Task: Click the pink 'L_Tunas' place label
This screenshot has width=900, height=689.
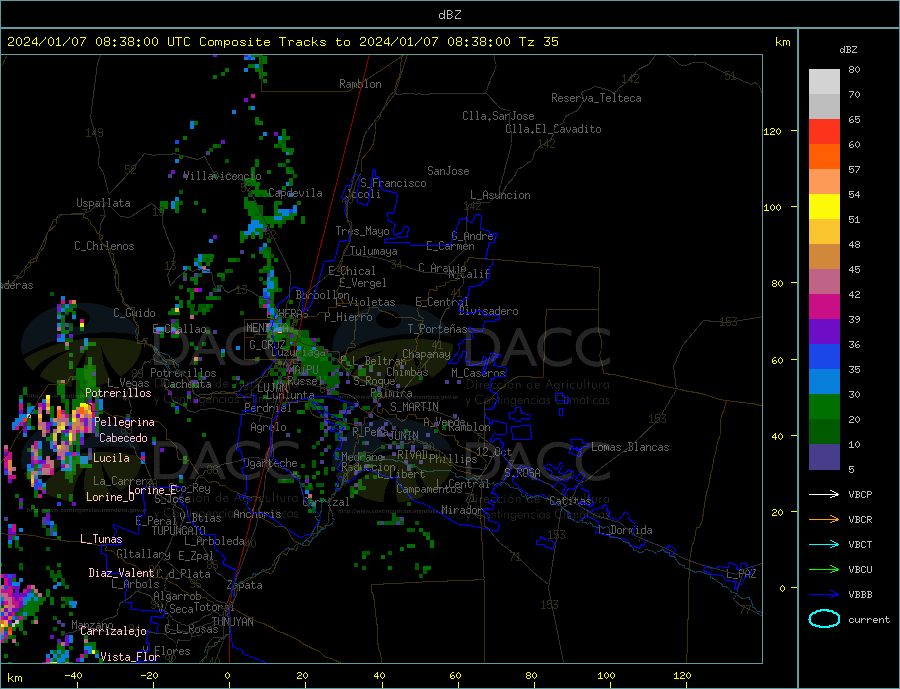Action: coord(101,539)
